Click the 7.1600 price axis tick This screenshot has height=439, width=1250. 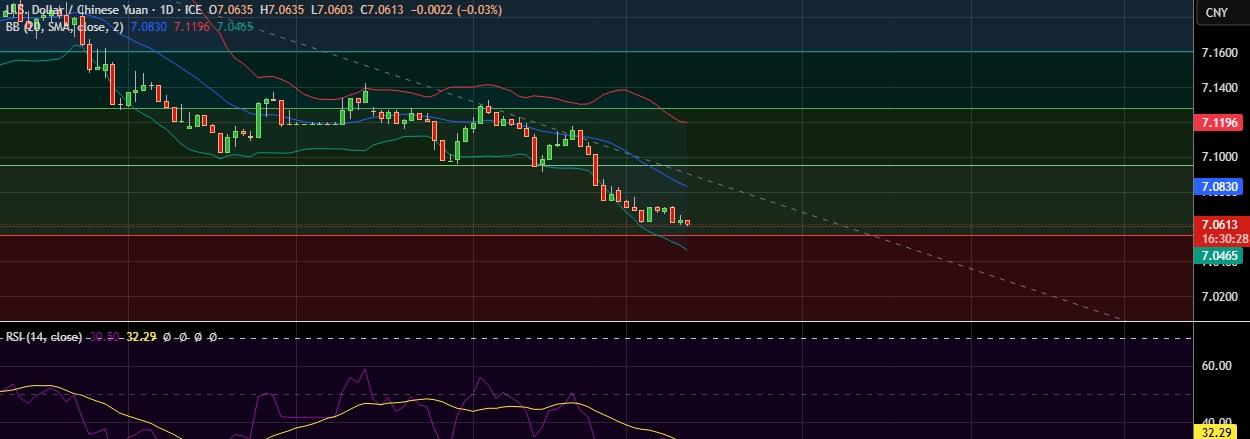[1219, 52]
